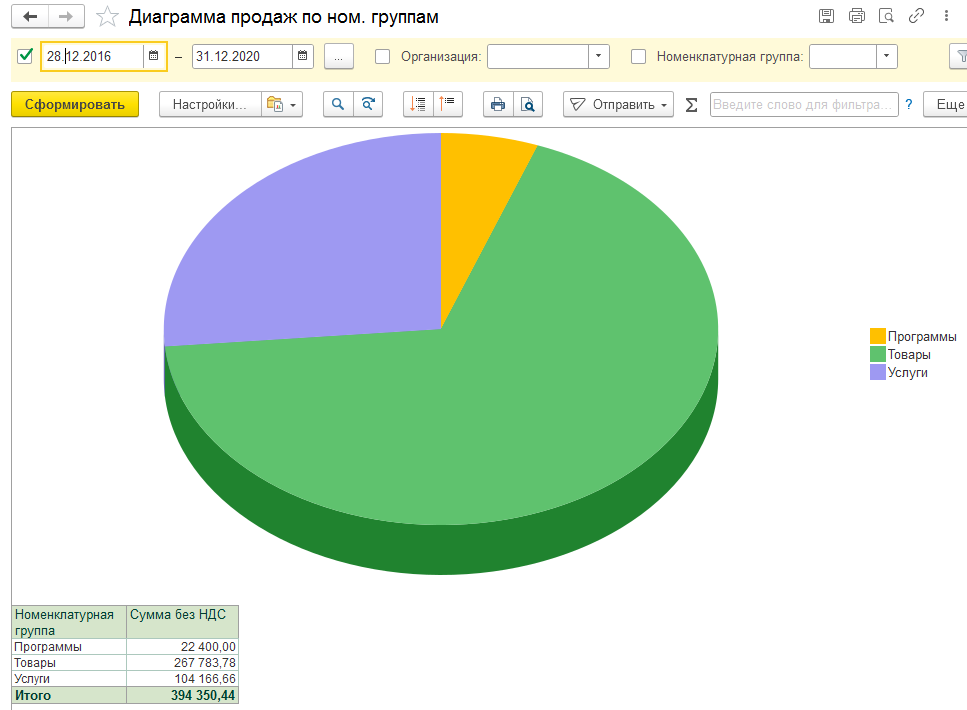967x710 pixels.
Task: Open calendar for the end date field
Action: click(302, 56)
